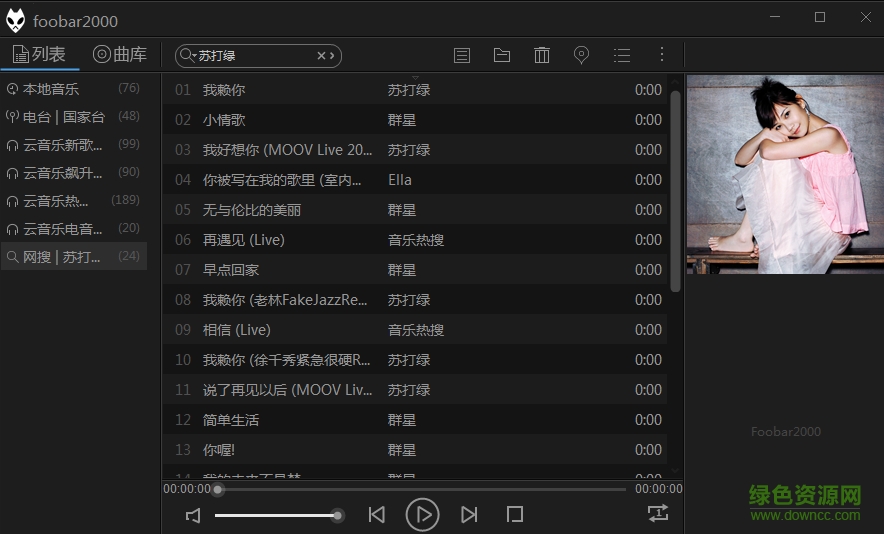Start playback with the Play button
This screenshot has height=534, width=884.
(422, 514)
